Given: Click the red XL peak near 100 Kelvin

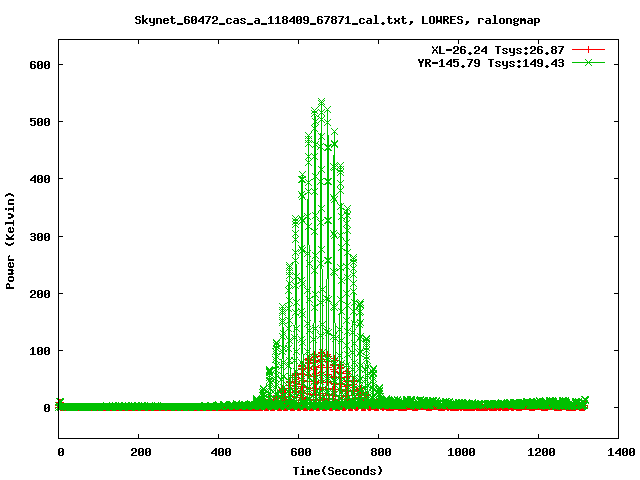Looking at the screenshot, I should click(x=322, y=353).
